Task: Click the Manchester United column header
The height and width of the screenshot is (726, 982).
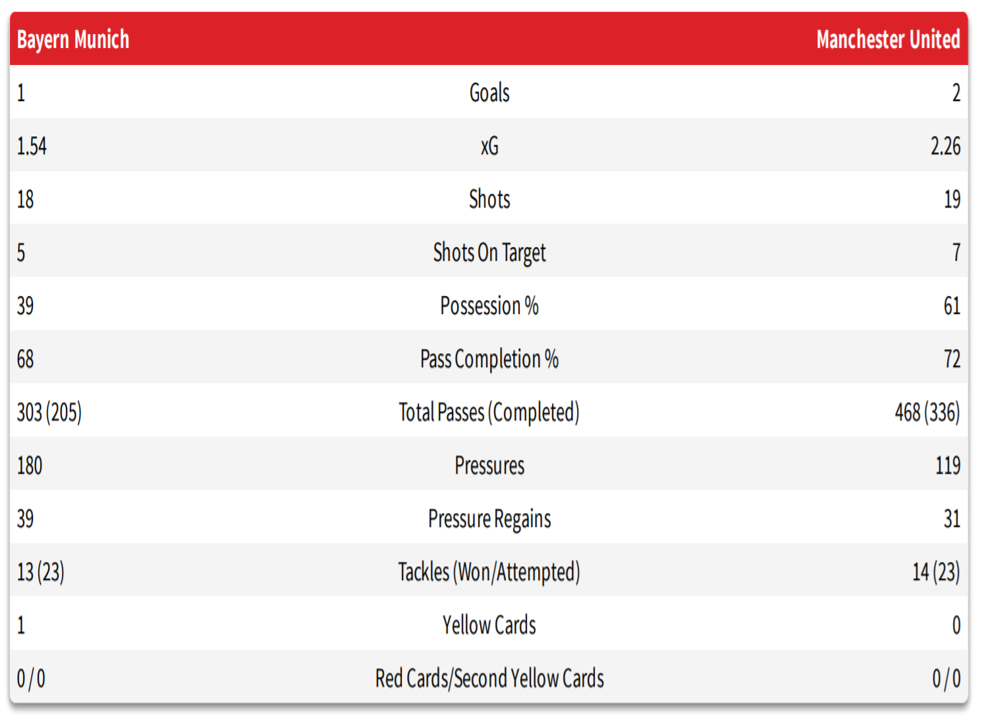Action: click(887, 40)
